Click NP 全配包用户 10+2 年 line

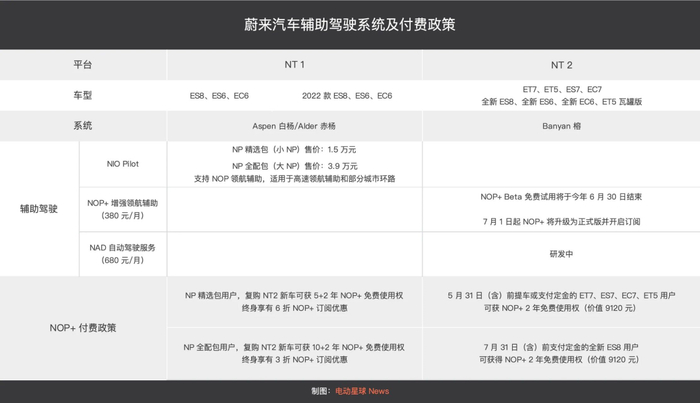click(294, 347)
